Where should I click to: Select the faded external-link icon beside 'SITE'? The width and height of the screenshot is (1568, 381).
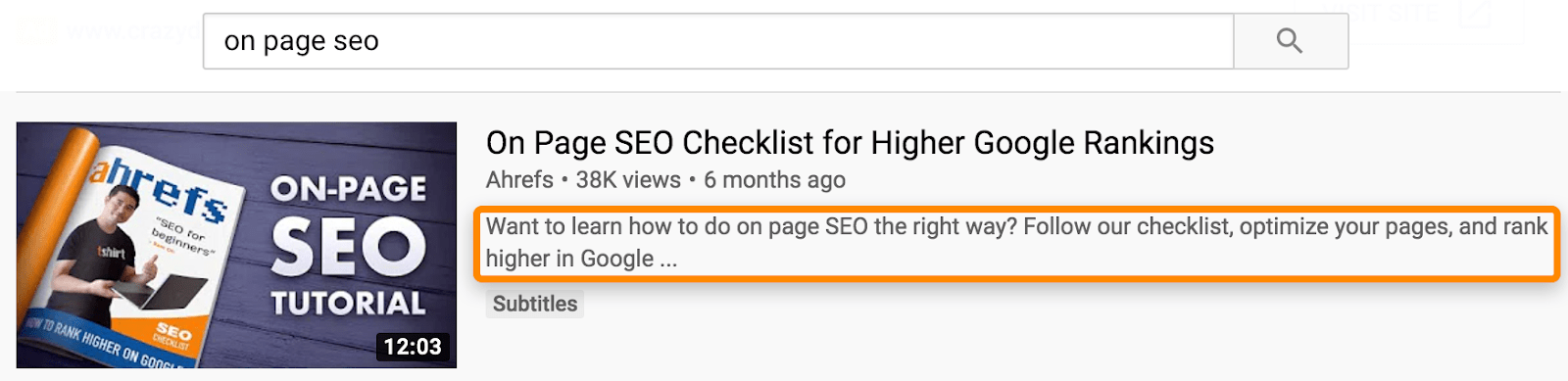[1476, 16]
